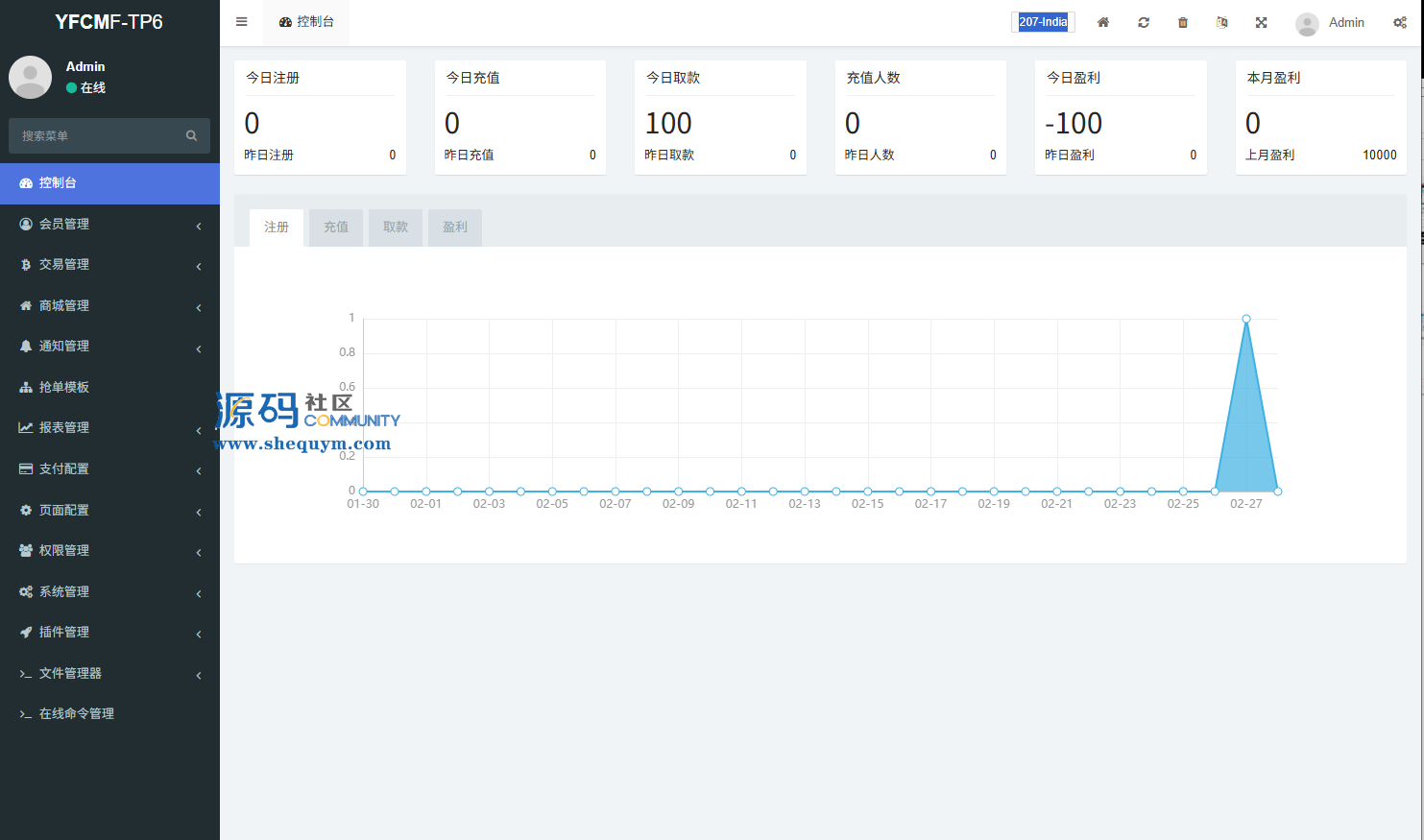Image resolution: width=1424 pixels, height=840 pixels.
Task: Switch to the 盈利 chart tab
Action: click(455, 228)
